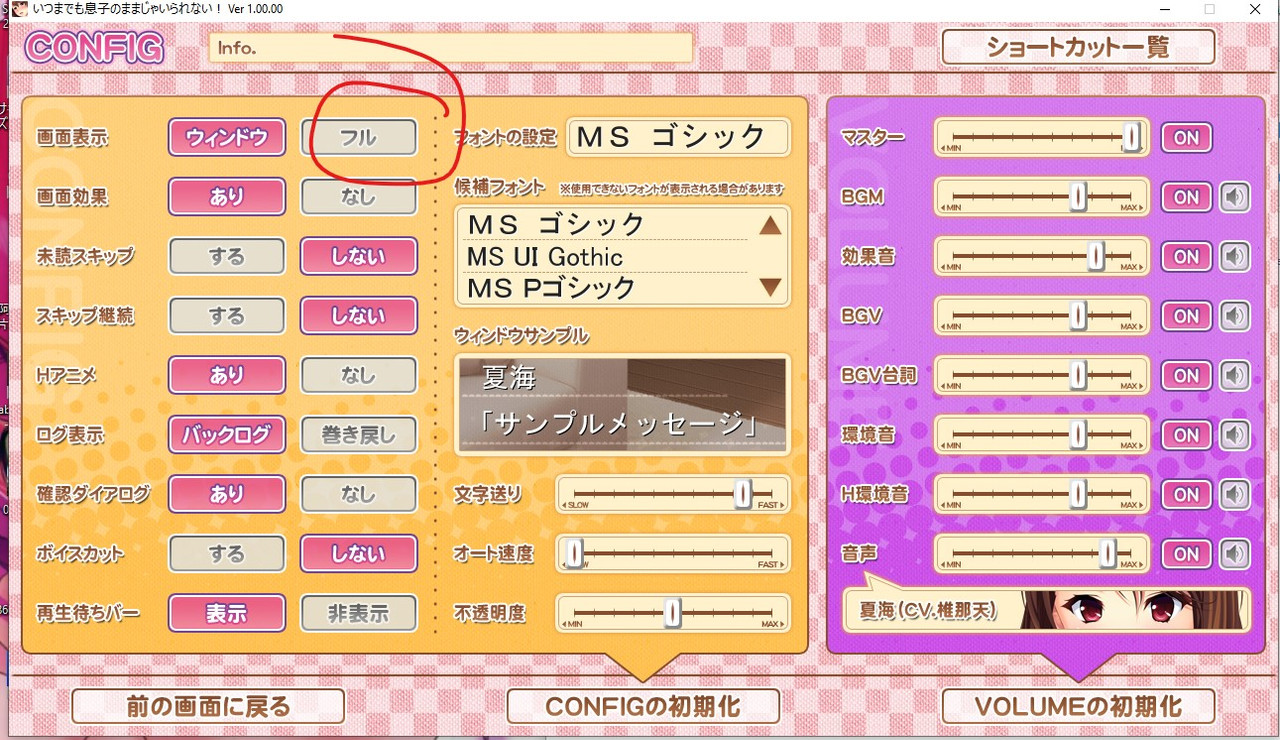Viewport: 1280px width, 740px height.
Task: Open the ショートカット一覧 tab
Action: coord(1078,47)
